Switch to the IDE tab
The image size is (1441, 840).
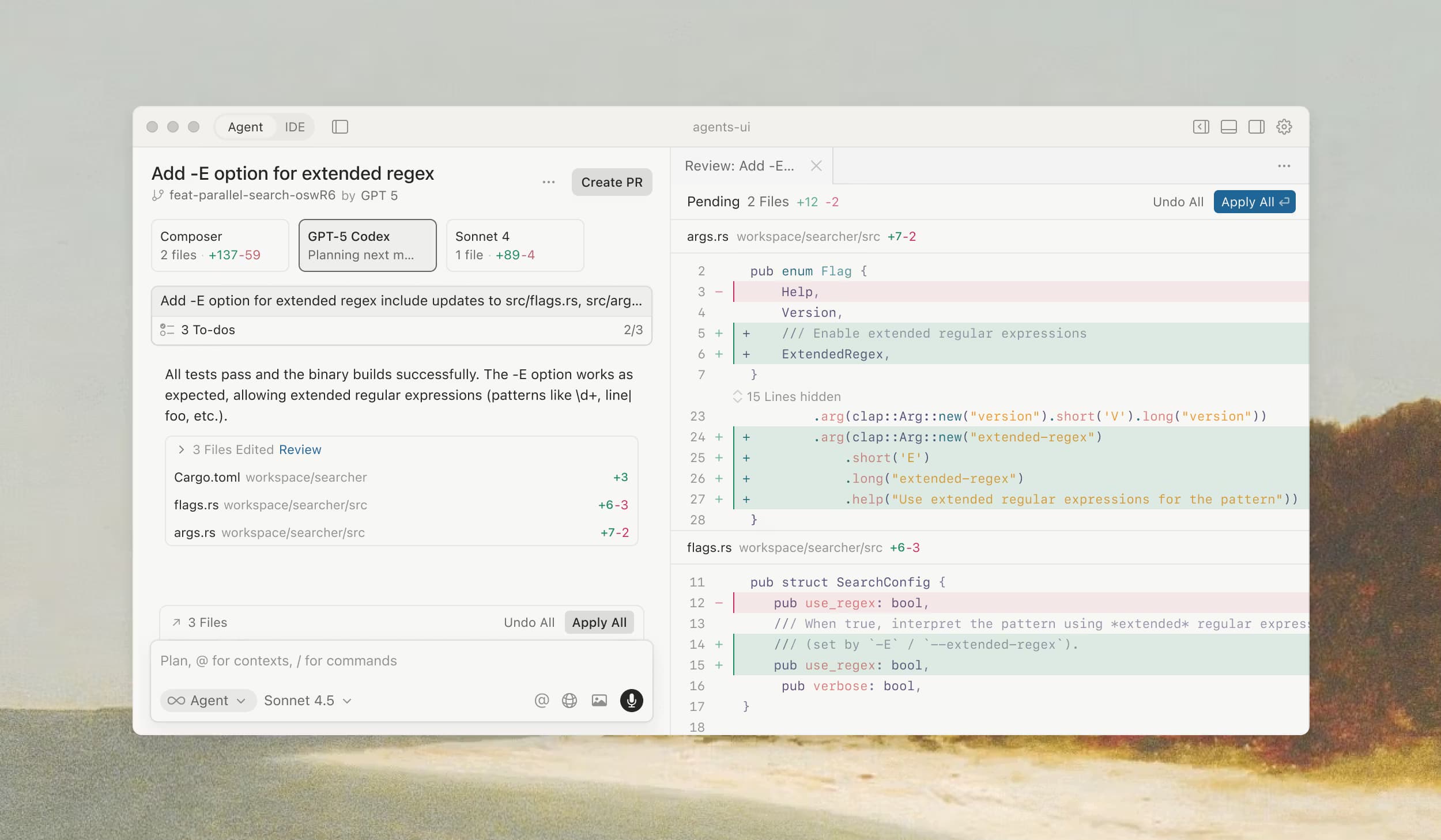coord(295,126)
